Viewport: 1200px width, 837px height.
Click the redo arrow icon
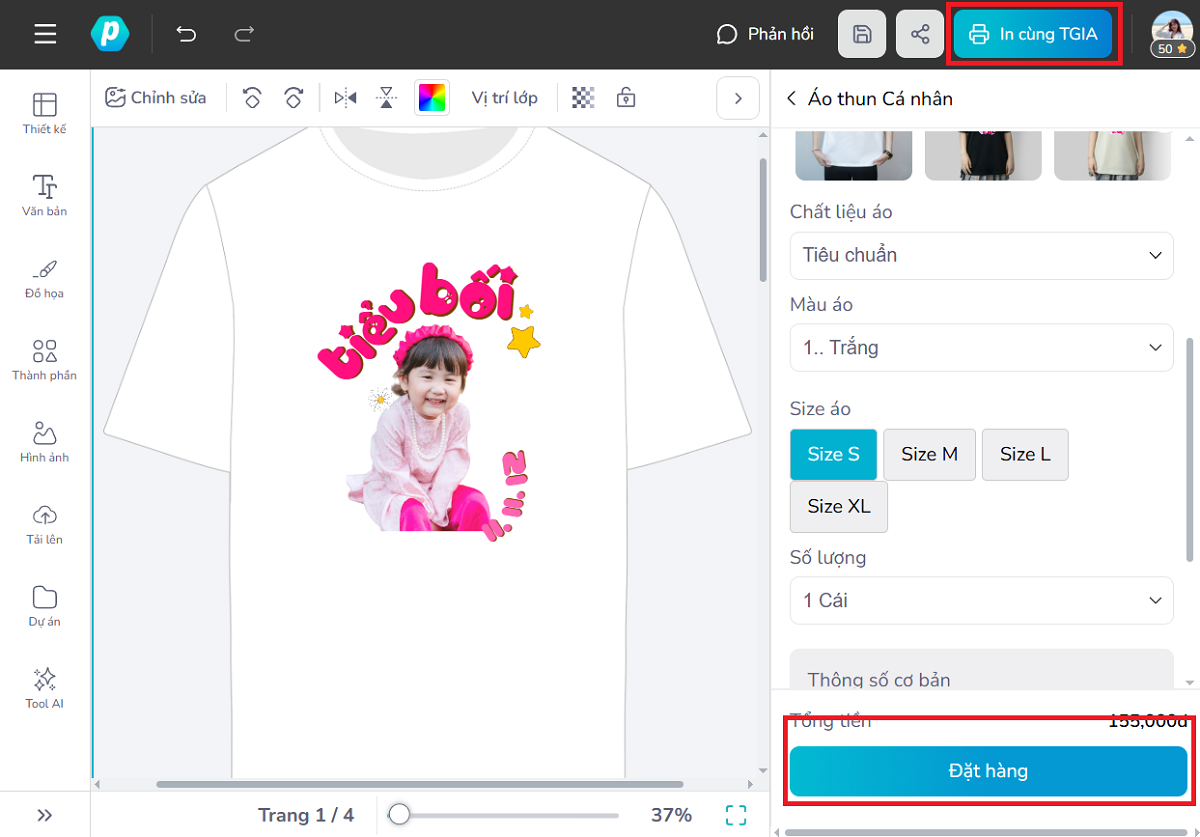pos(244,35)
